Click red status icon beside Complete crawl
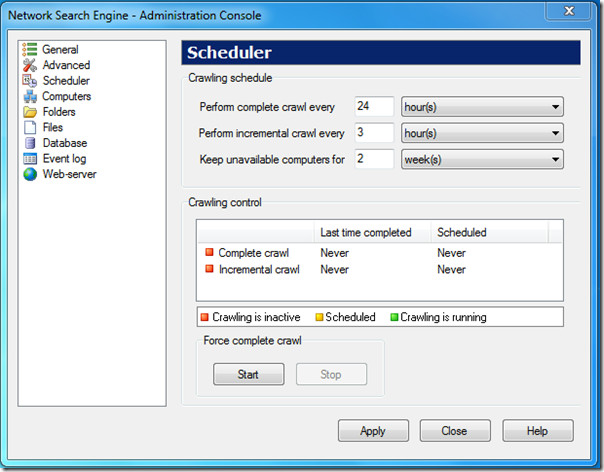The image size is (604, 472). 209,252
